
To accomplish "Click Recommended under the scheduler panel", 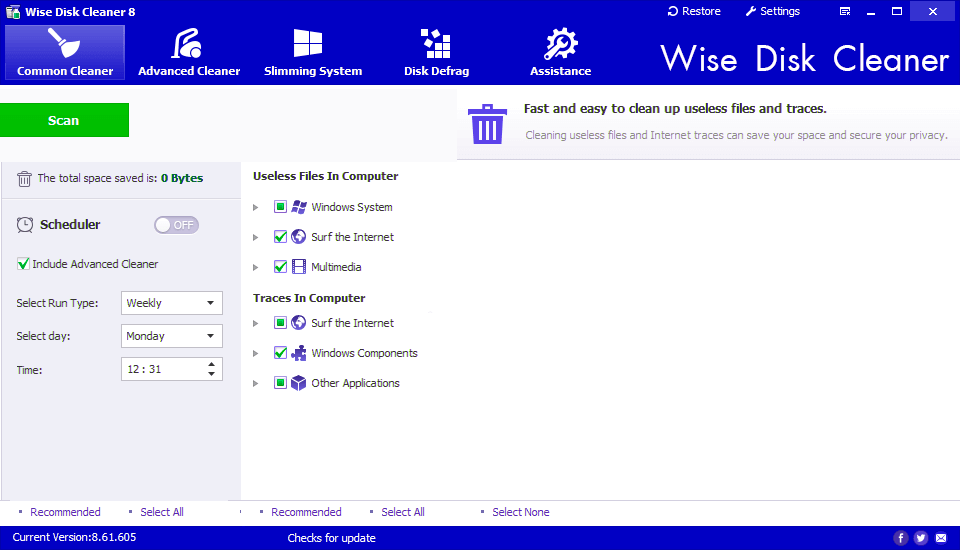I will pyautogui.click(x=66, y=512).
